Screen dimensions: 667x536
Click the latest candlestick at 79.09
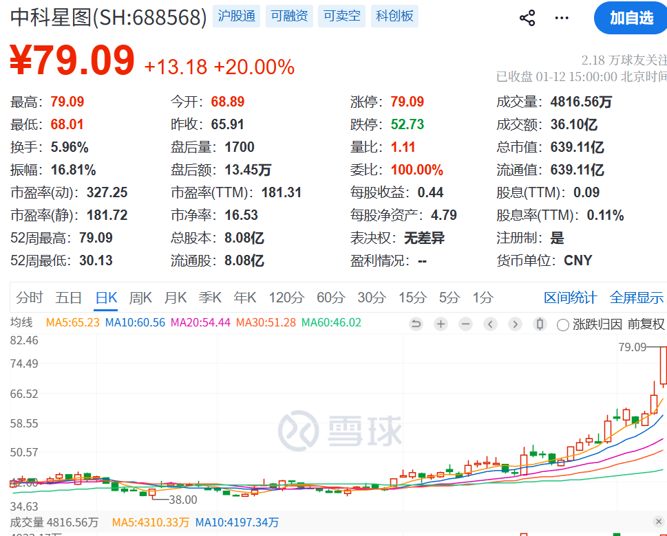point(662,367)
